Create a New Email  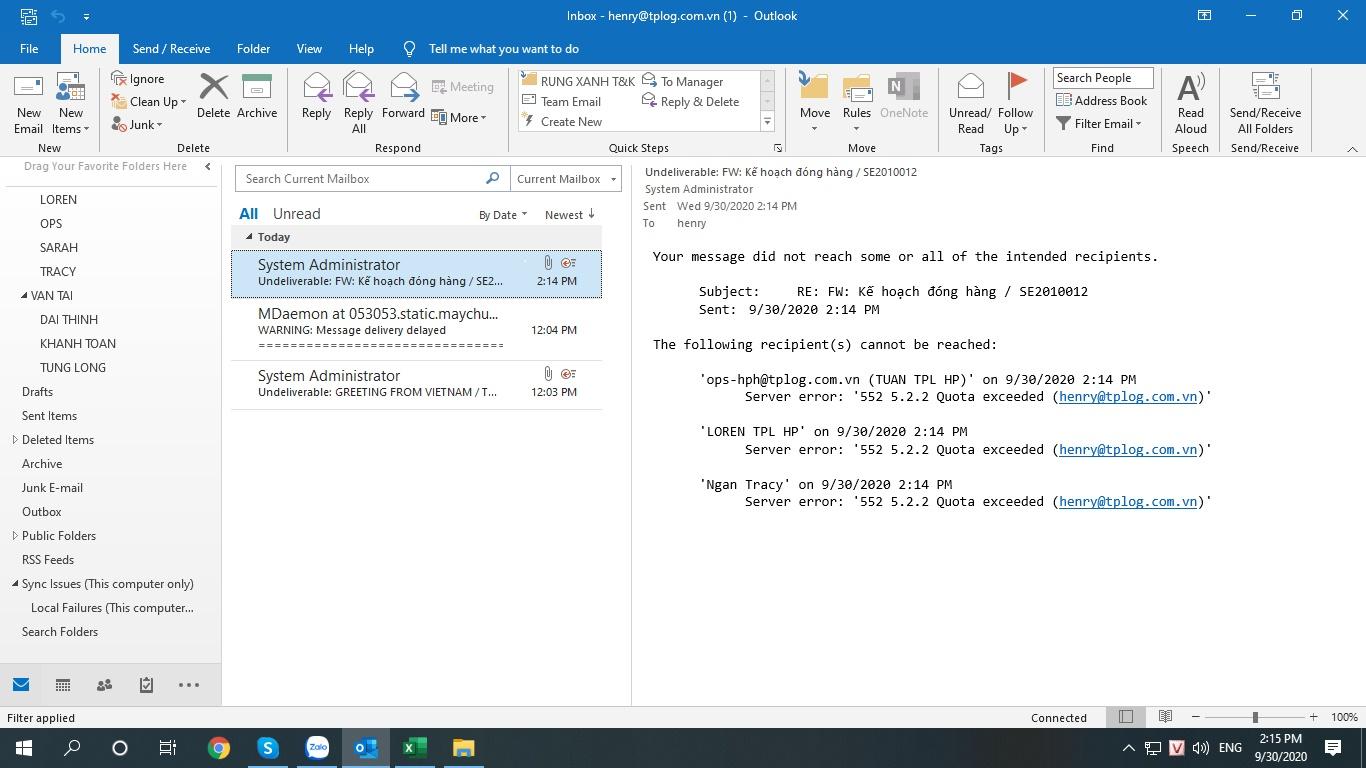coord(28,103)
